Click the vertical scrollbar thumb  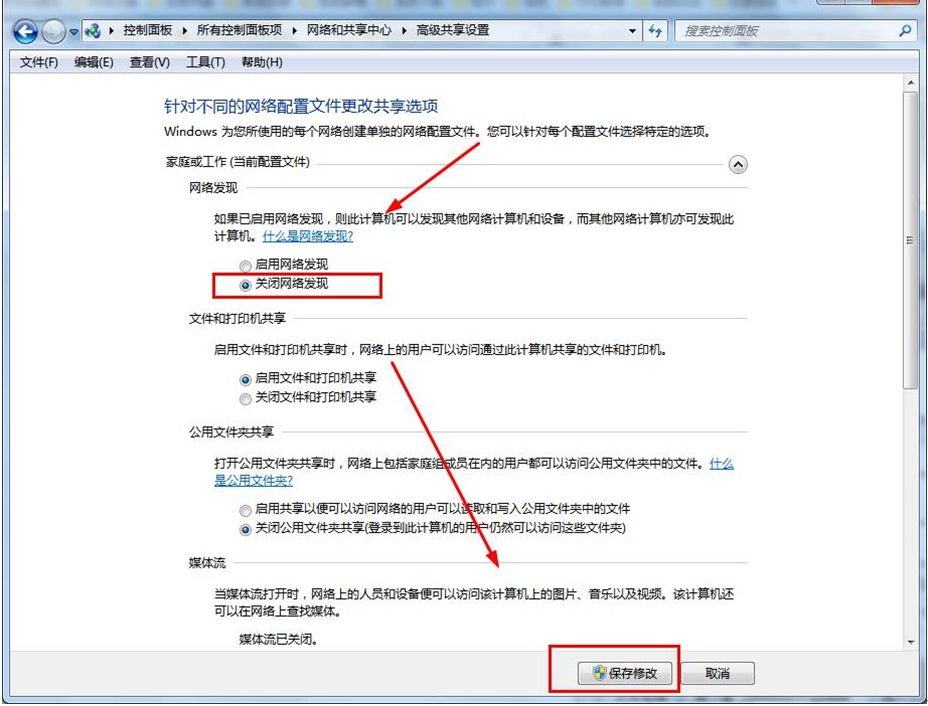pos(910,240)
